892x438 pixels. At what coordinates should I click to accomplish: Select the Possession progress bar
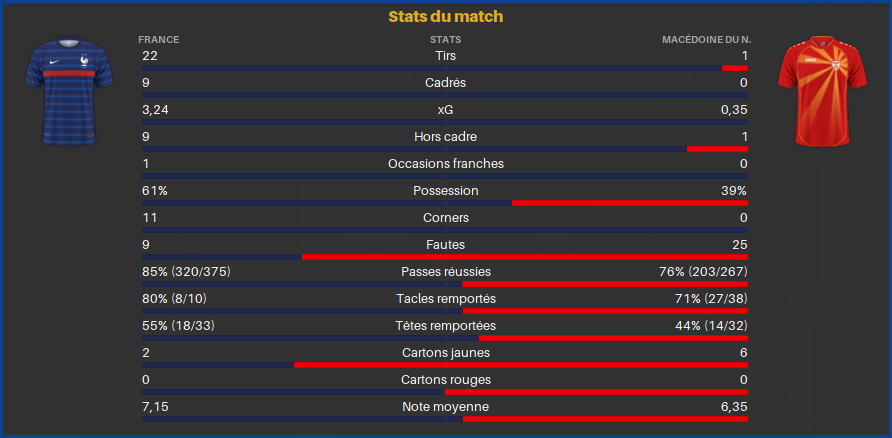click(x=445, y=203)
